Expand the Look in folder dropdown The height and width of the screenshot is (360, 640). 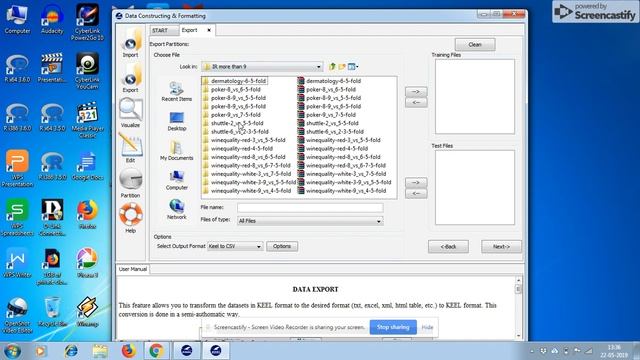[318, 67]
